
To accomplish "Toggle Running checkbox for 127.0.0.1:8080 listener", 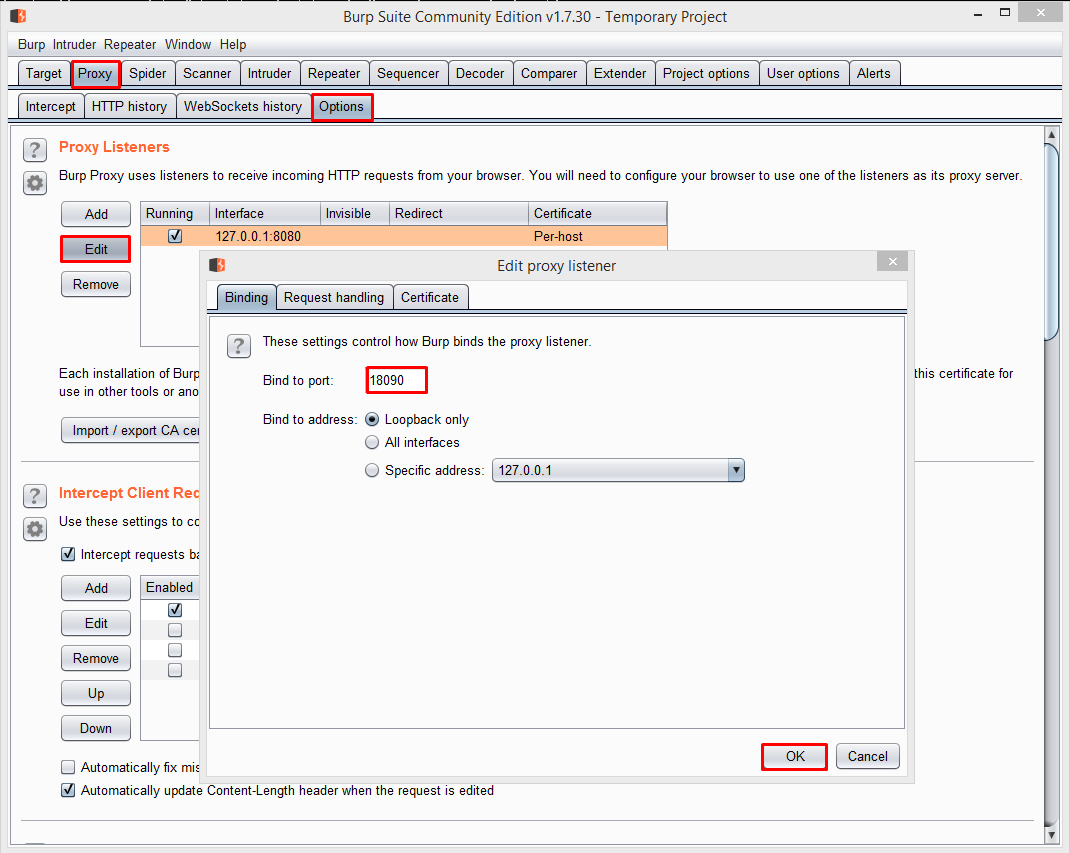I will [175, 236].
